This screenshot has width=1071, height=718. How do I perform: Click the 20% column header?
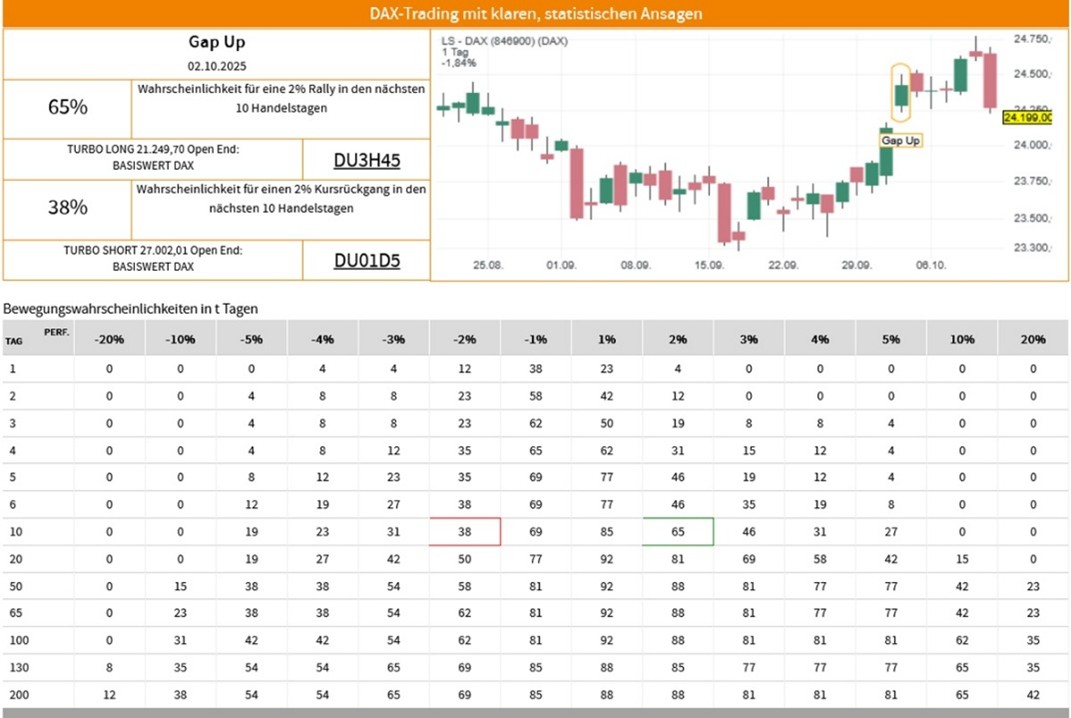click(x=1032, y=339)
